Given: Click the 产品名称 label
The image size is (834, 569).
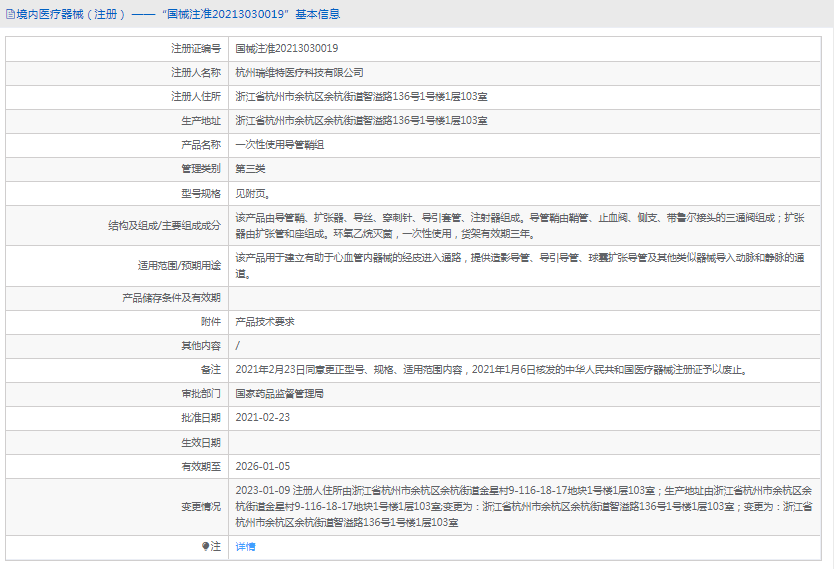Looking at the screenshot, I should pos(201,145).
